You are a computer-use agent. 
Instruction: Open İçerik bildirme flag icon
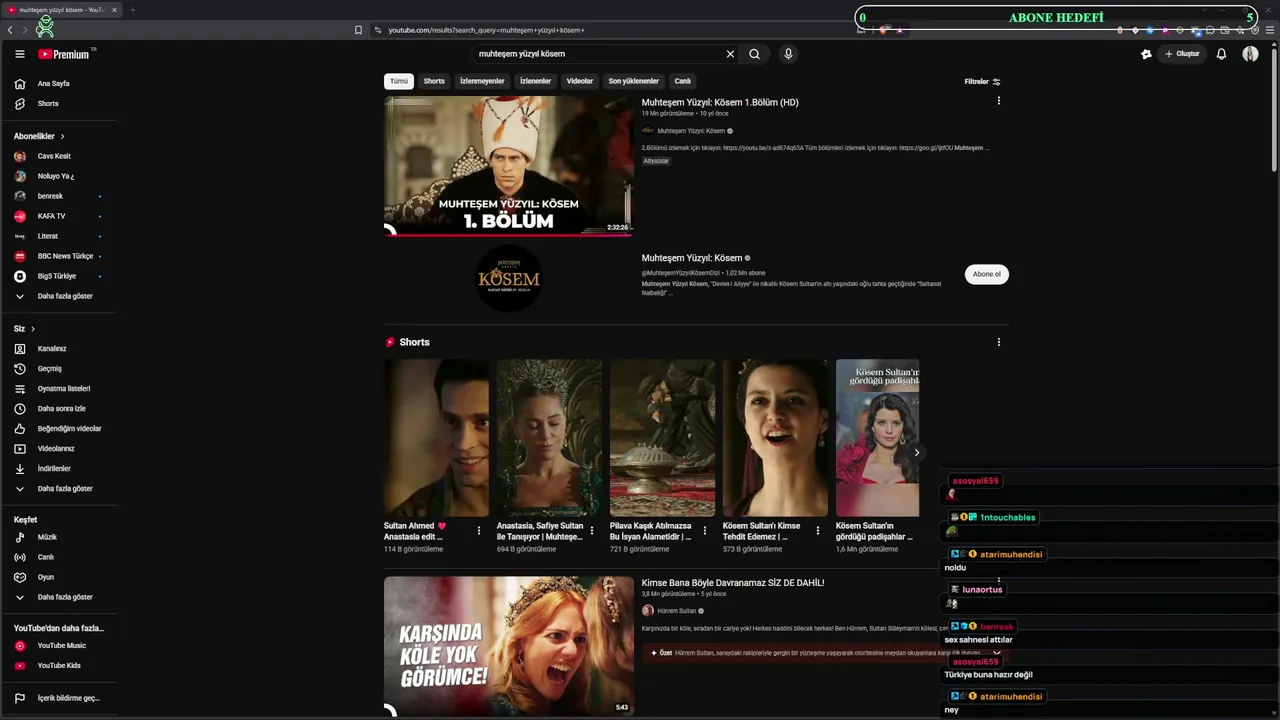pos(20,698)
